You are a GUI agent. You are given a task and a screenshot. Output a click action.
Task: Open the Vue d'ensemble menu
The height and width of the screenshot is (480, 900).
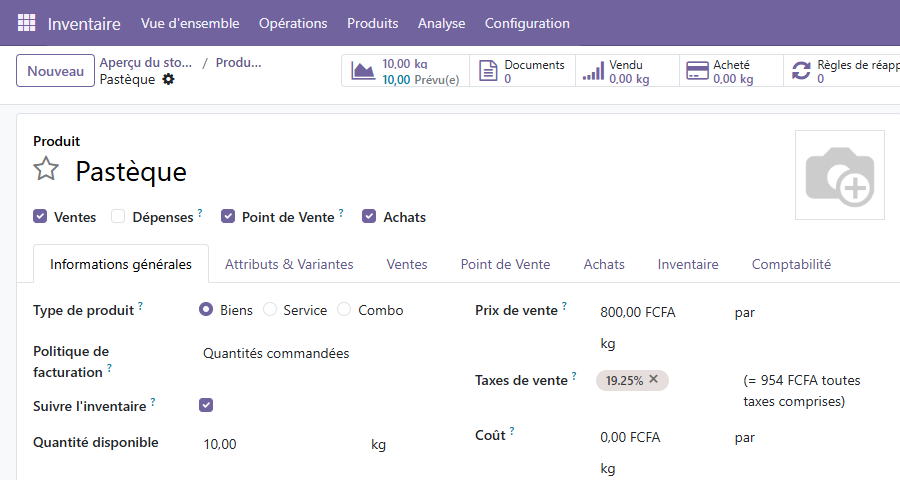(x=190, y=24)
